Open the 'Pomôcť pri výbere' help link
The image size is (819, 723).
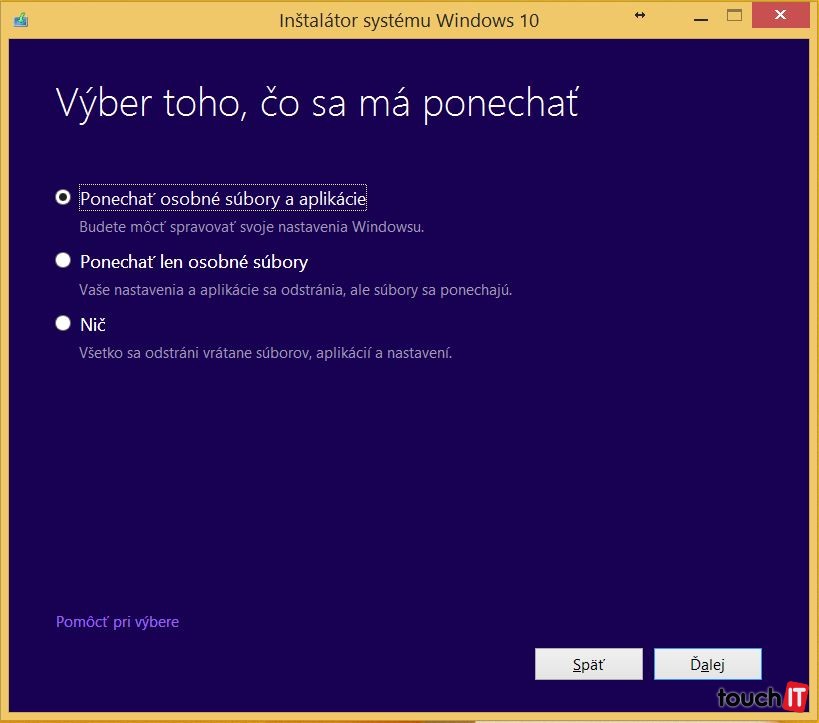[117, 622]
